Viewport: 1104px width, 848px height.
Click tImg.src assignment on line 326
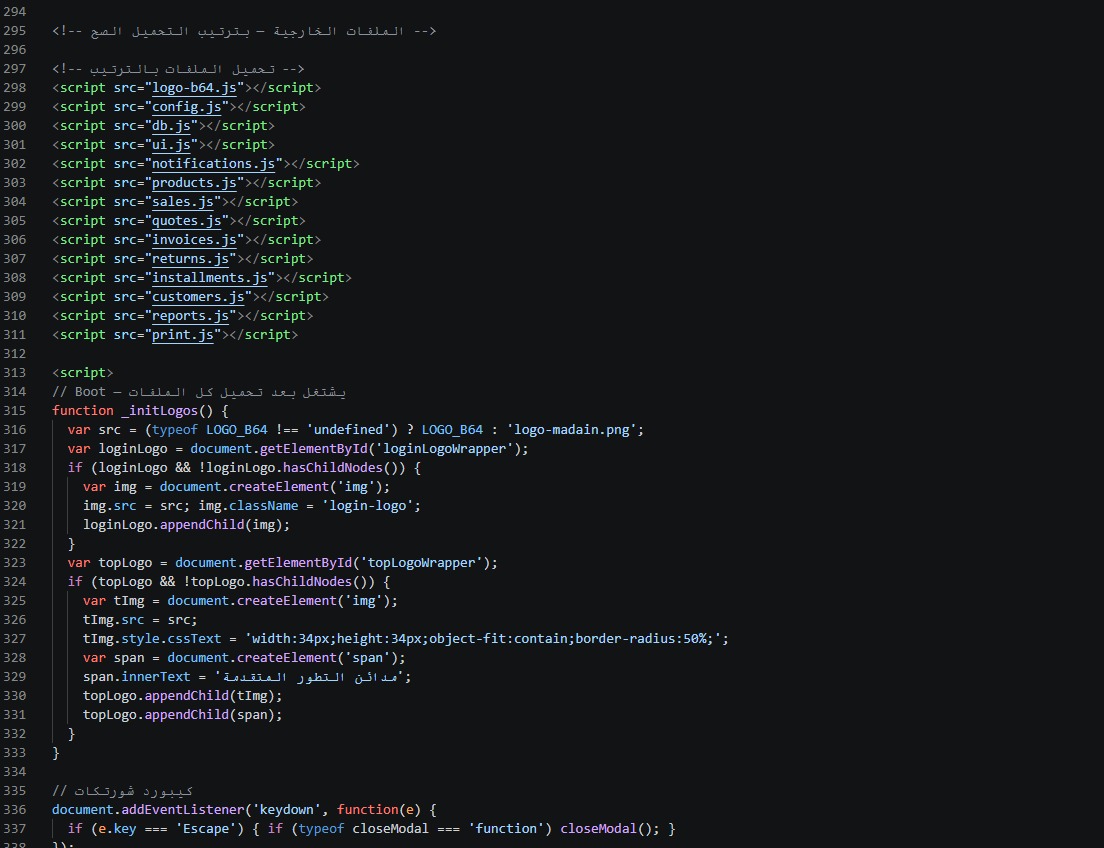(x=140, y=621)
